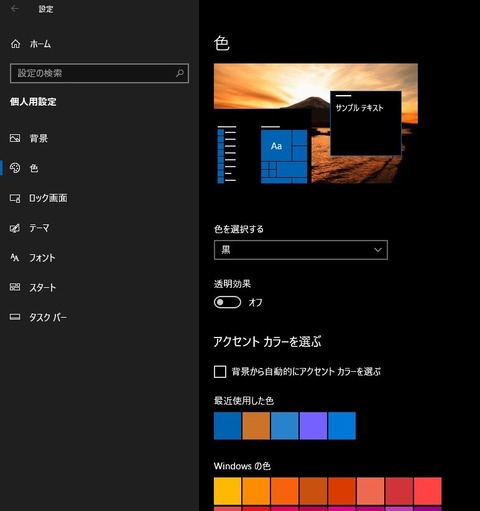Screen dimensions: 480x511
Task: Pick the brown-orange recent color swatch
Action: (256, 426)
